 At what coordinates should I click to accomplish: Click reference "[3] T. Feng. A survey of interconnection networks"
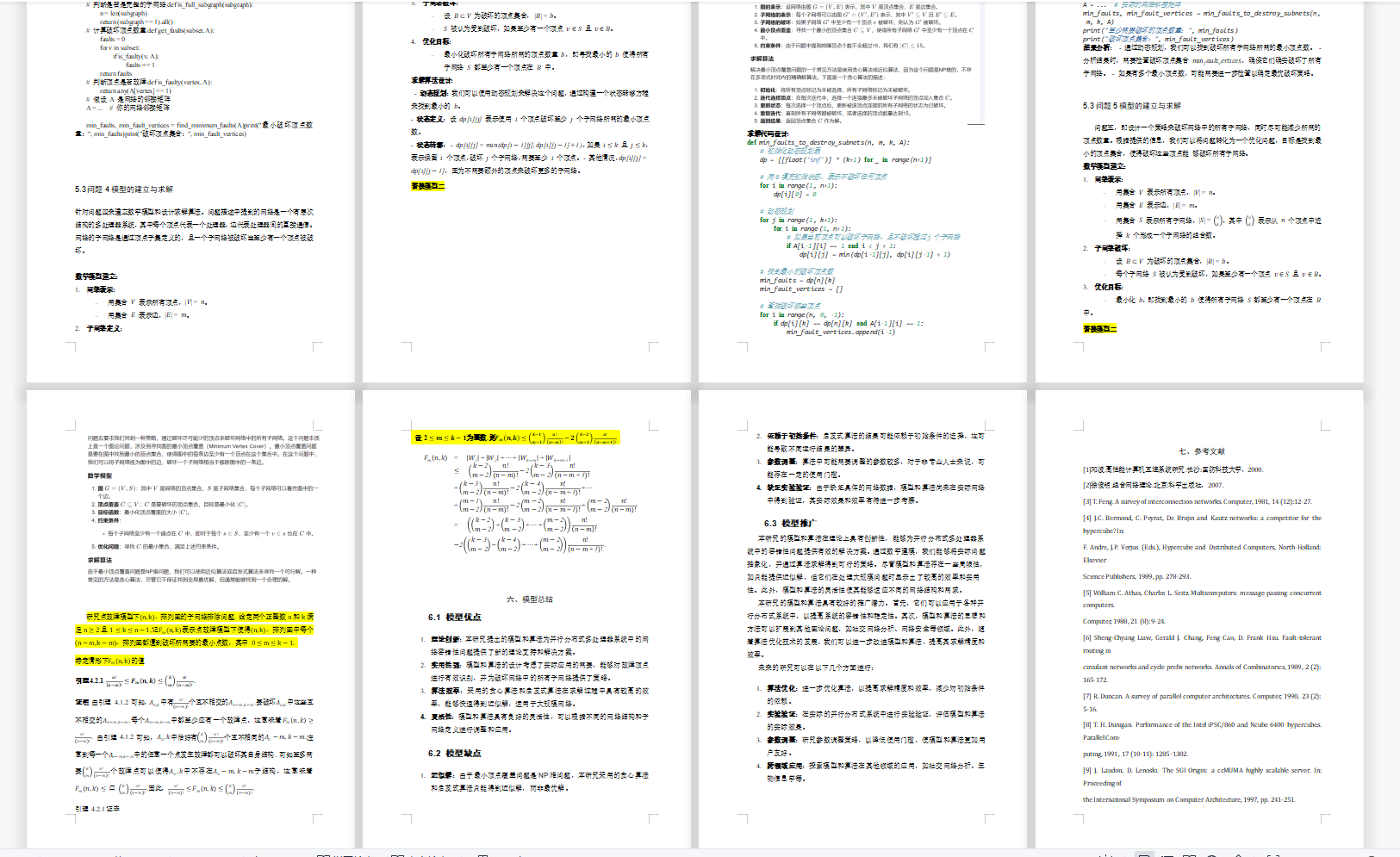(x=1198, y=501)
